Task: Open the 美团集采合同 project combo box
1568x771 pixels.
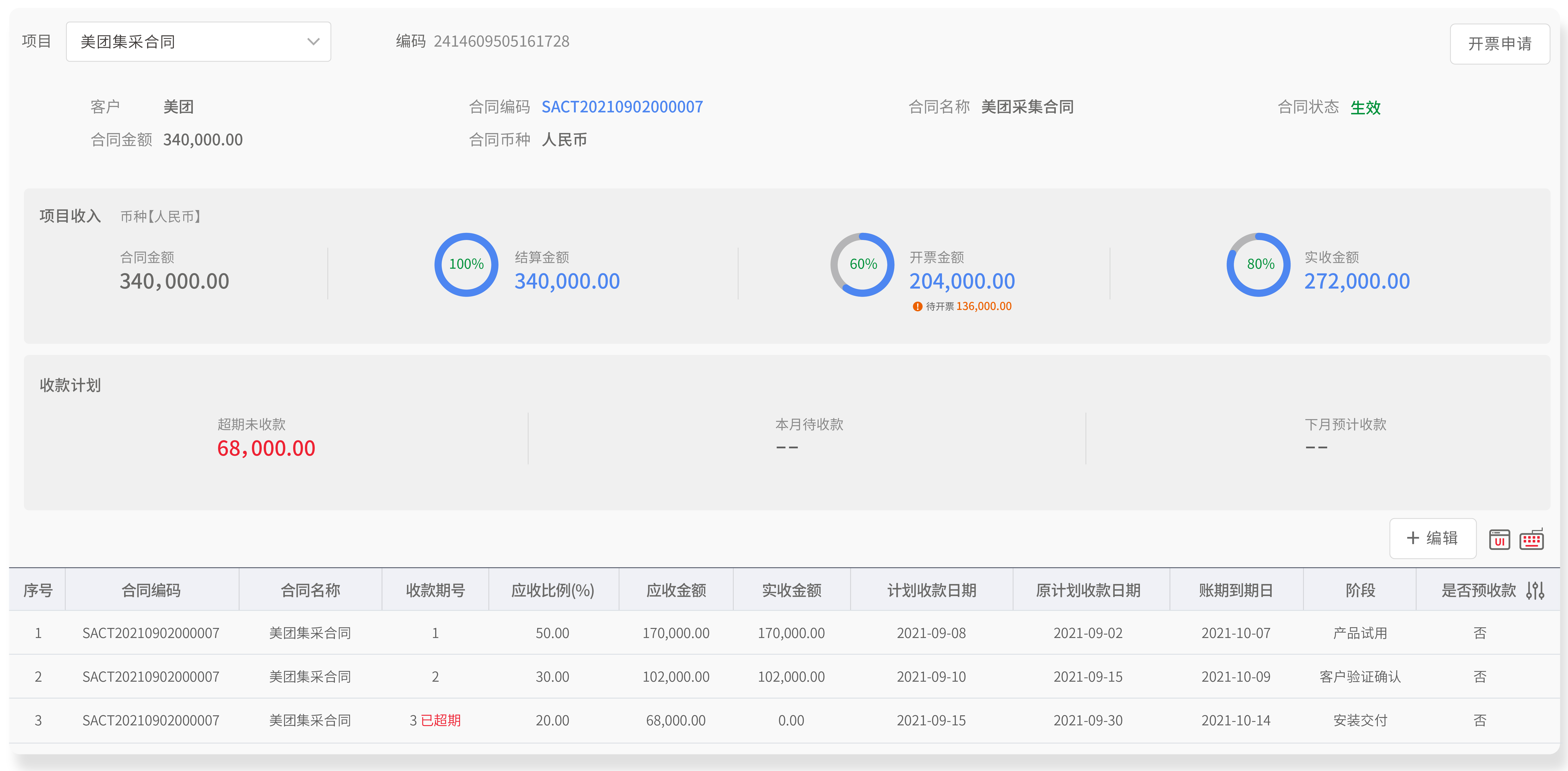Action: (198, 41)
